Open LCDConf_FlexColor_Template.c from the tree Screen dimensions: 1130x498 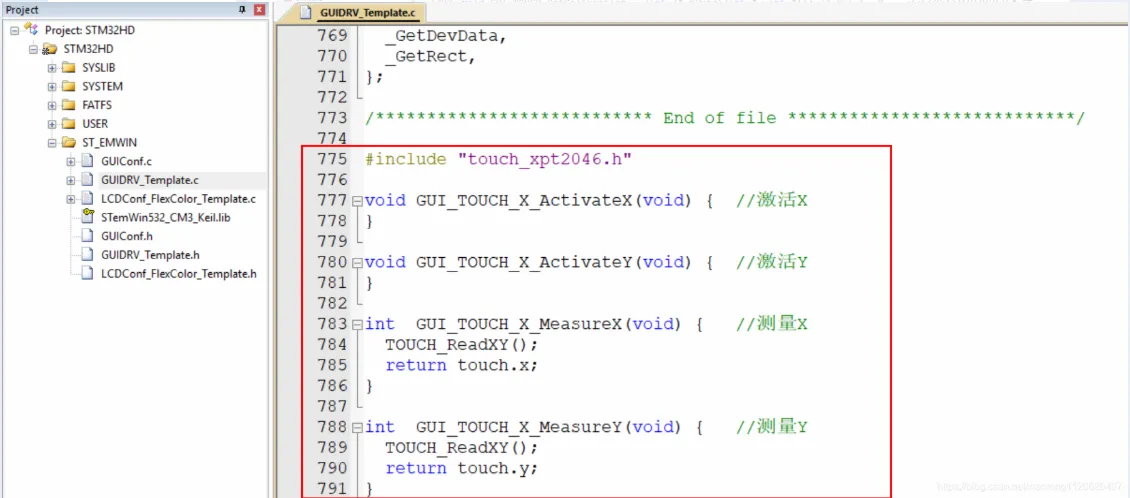(x=179, y=199)
